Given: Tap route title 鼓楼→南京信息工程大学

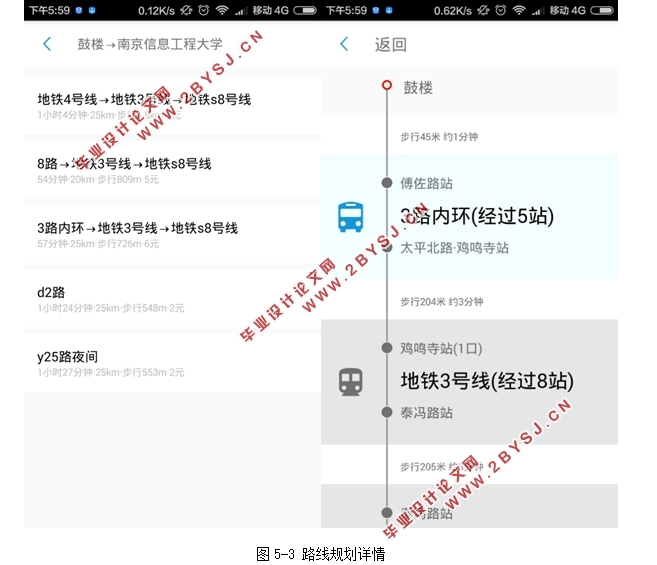Looking at the screenshot, I should 150,44.
